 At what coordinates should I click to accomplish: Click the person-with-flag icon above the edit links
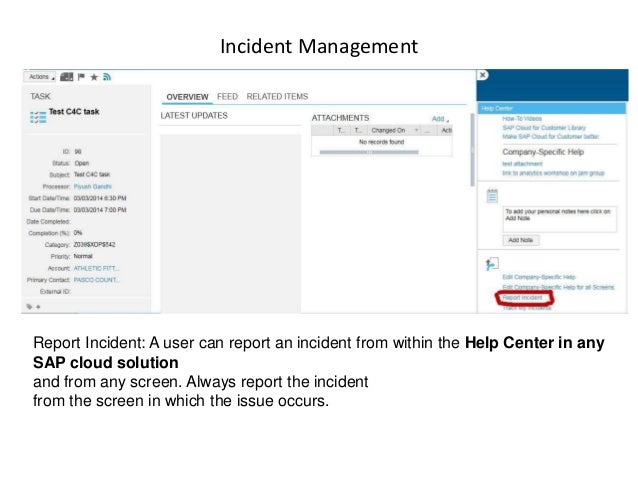[492, 264]
